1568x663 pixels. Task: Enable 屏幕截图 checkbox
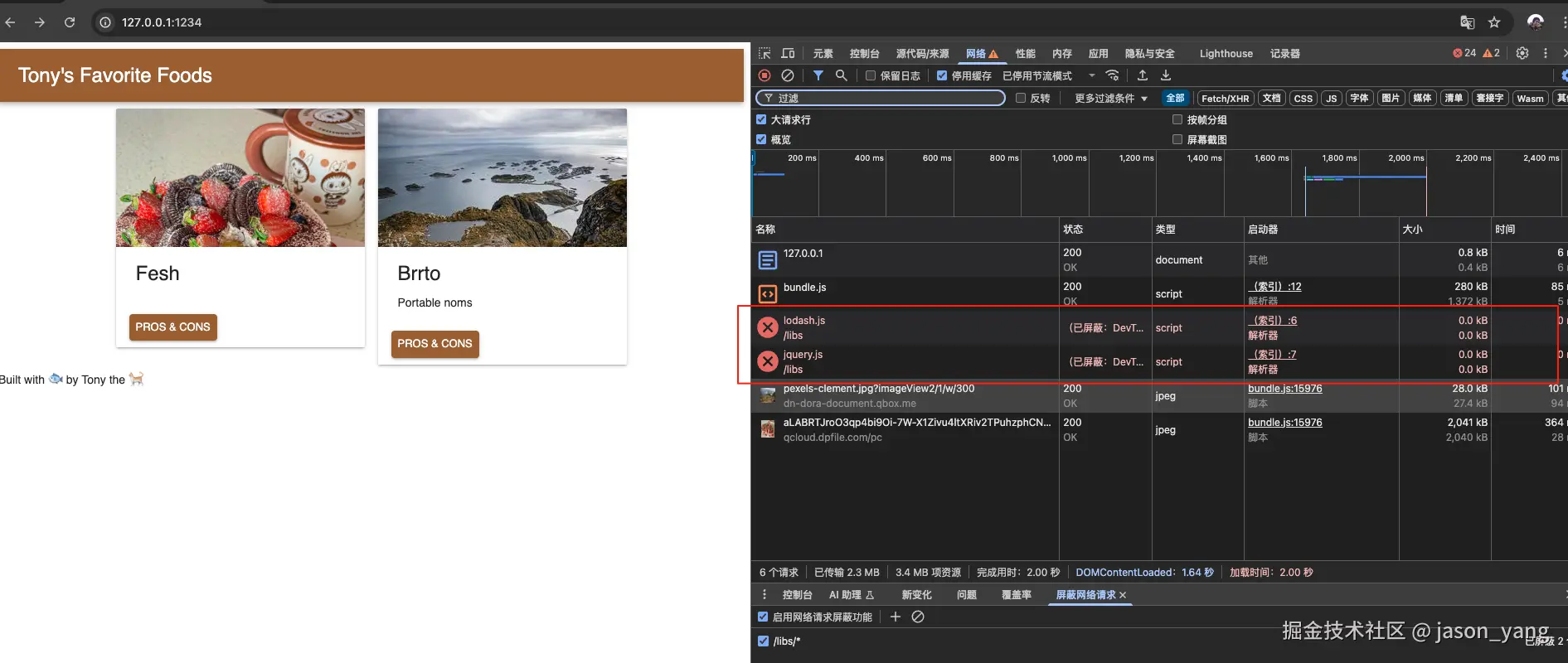click(1177, 139)
